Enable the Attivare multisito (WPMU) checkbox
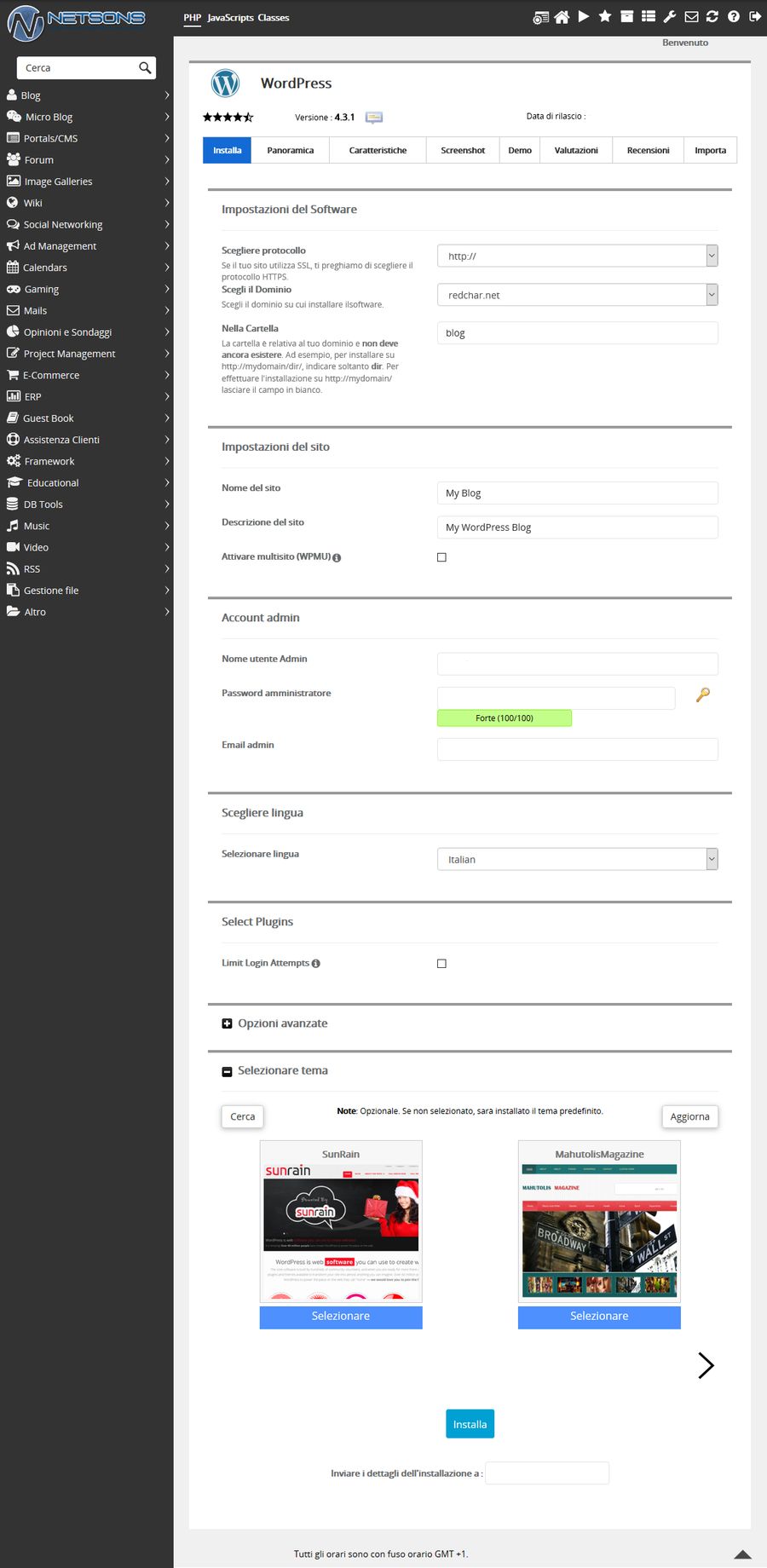The image size is (767, 1568). pyautogui.click(x=441, y=557)
